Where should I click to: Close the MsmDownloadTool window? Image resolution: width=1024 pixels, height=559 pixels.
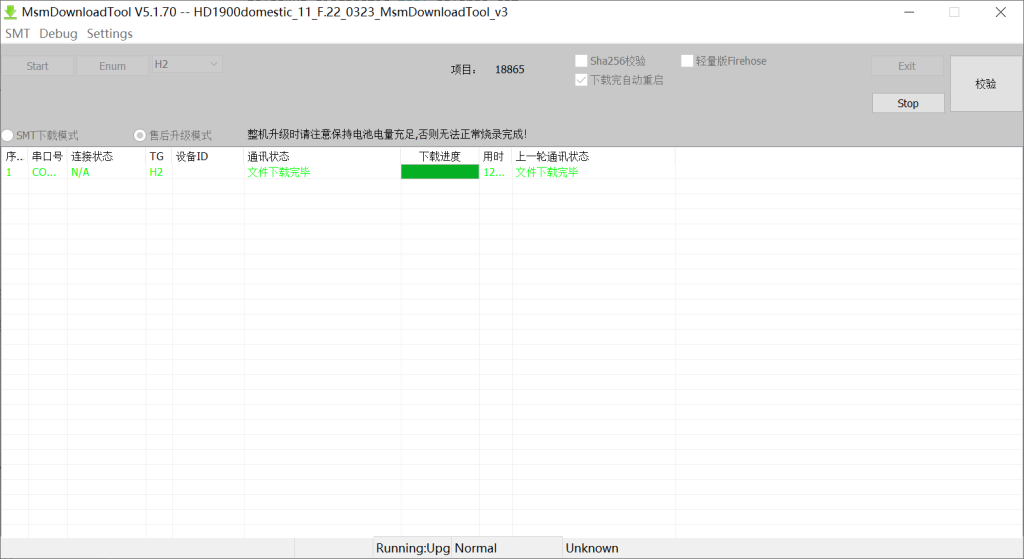click(1000, 12)
